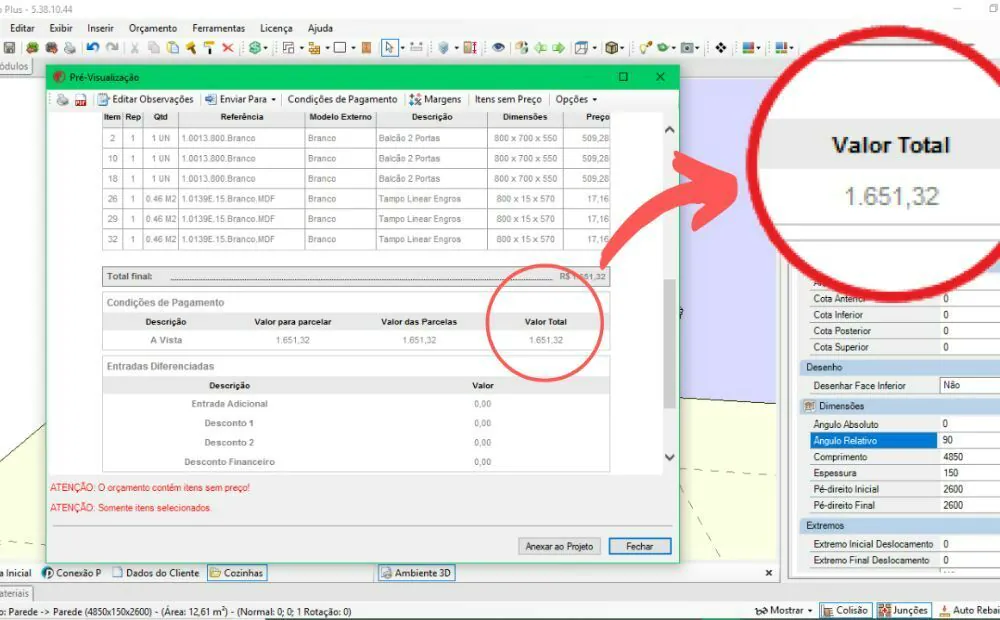The image size is (1000, 620).
Task: Toggle the Junções option in status bar
Action: coord(904,610)
